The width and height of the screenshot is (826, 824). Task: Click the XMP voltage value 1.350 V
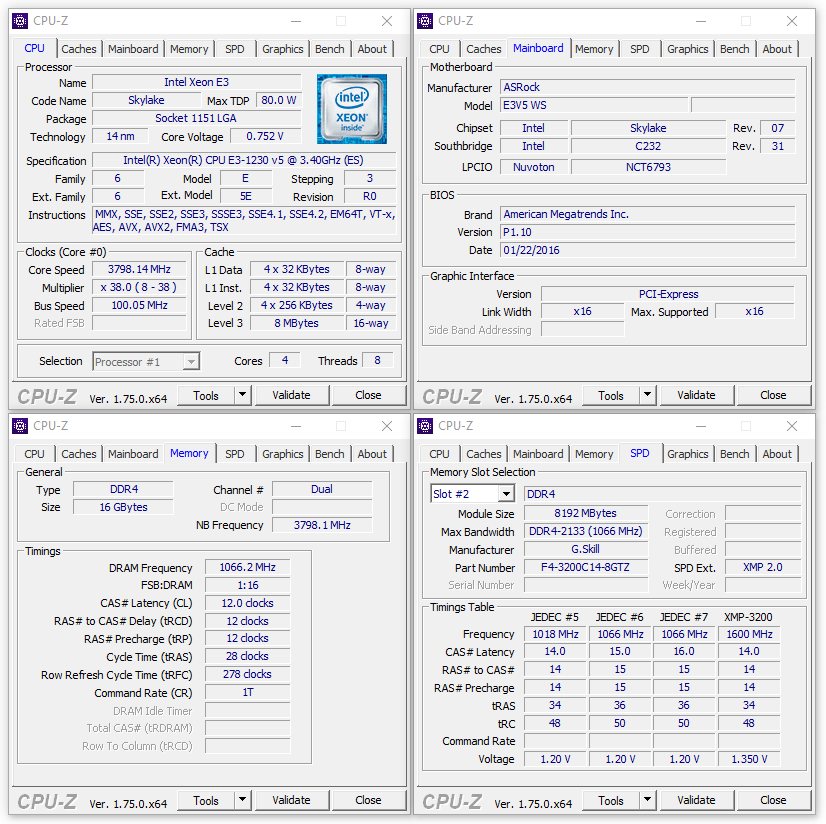click(x=749, y=759)
